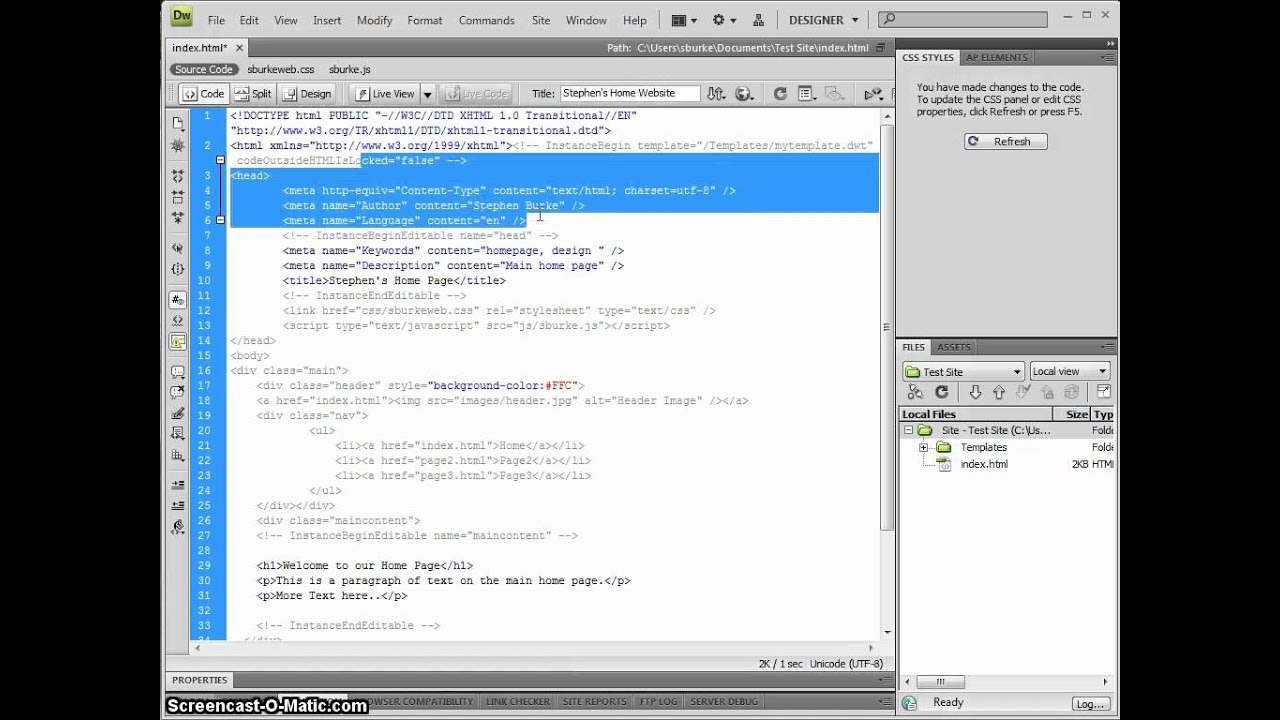
Task: Open the Local view dropdown
Action: pyautogui.click(x=1070, y=371)
